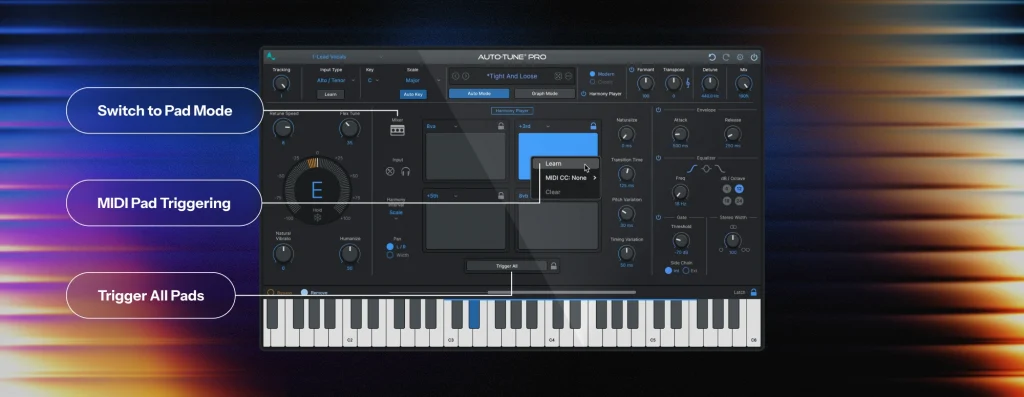Click the preset minus icon at the right end

568,76
